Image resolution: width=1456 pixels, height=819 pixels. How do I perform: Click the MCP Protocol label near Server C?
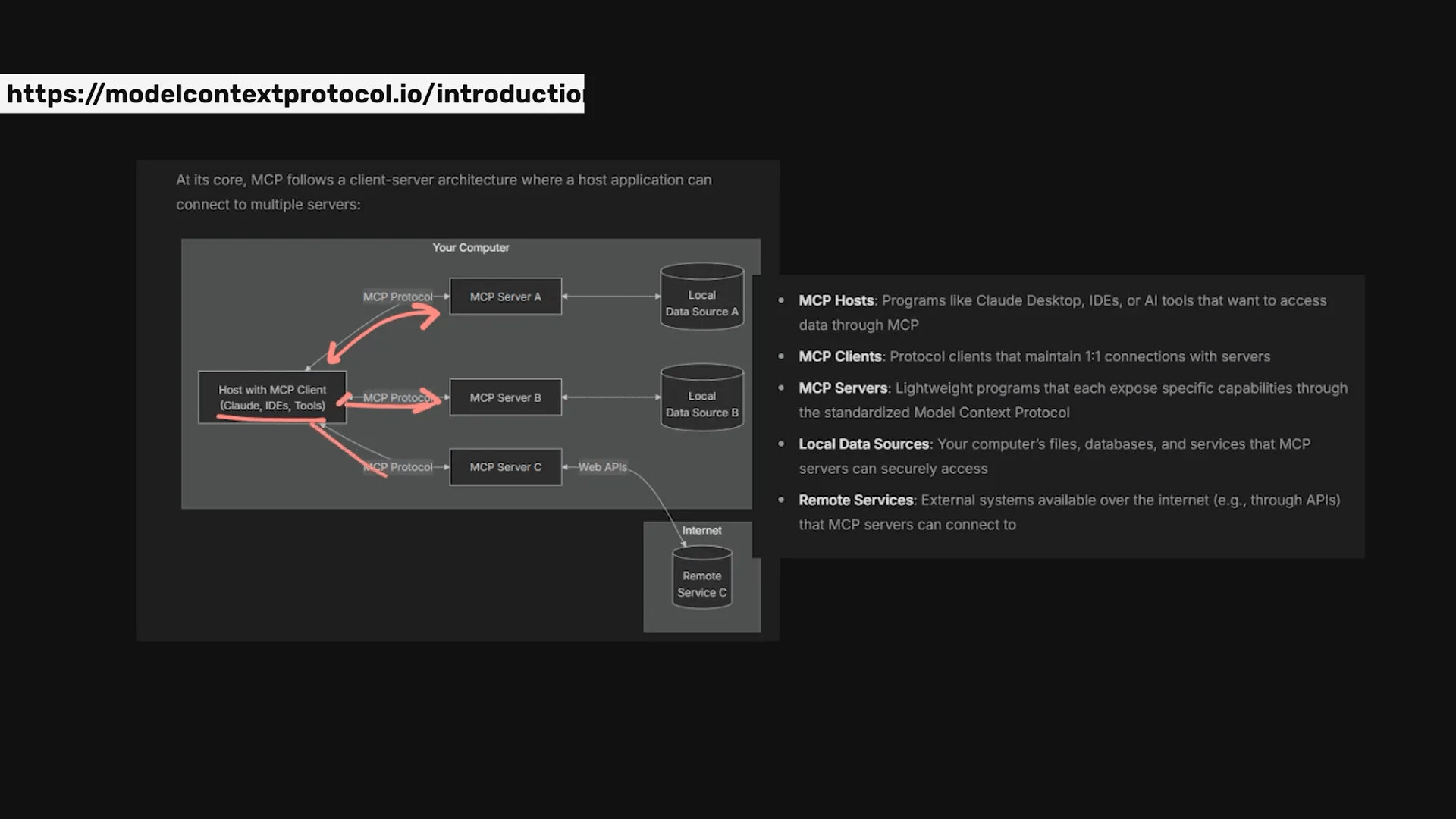[398, 467]
